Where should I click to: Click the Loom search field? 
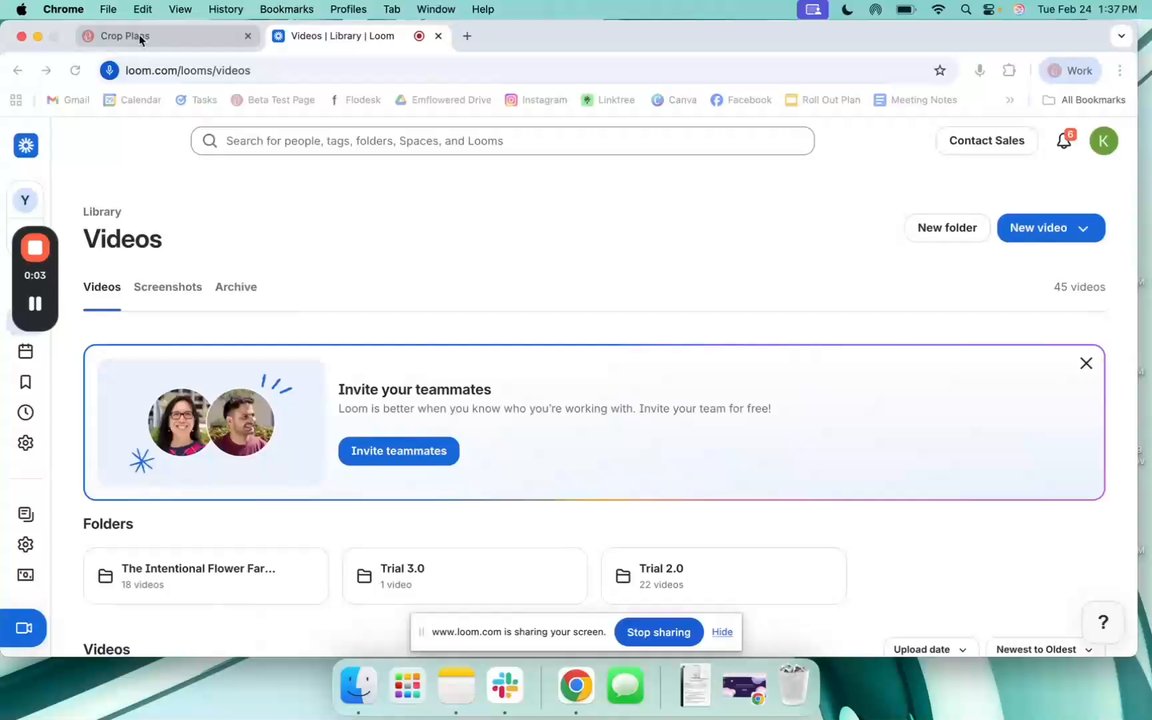point(503,141)
